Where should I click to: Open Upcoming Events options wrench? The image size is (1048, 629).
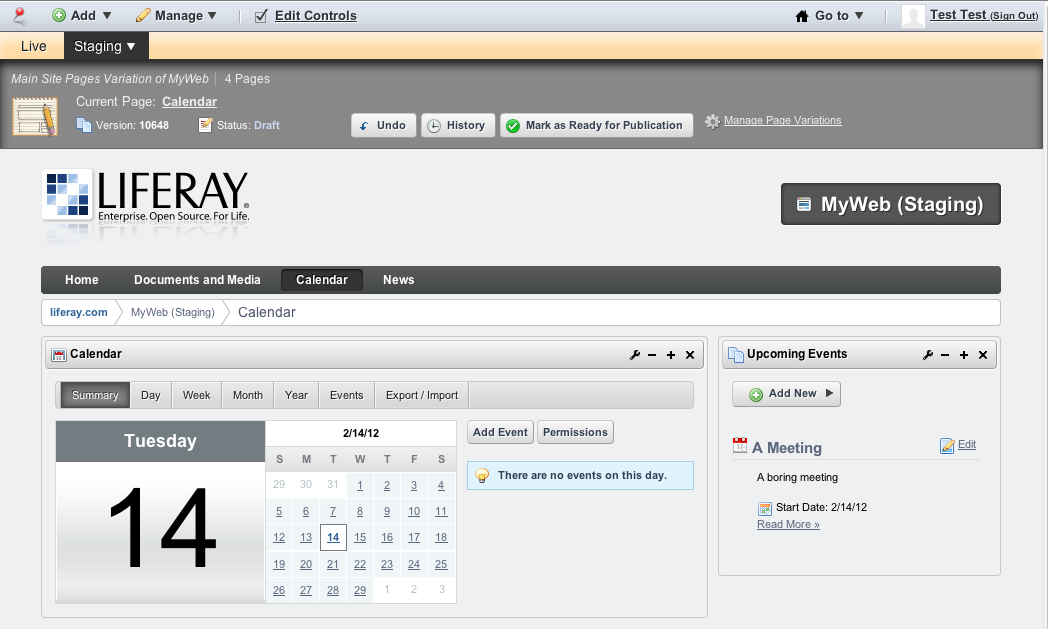pos(927,355)
